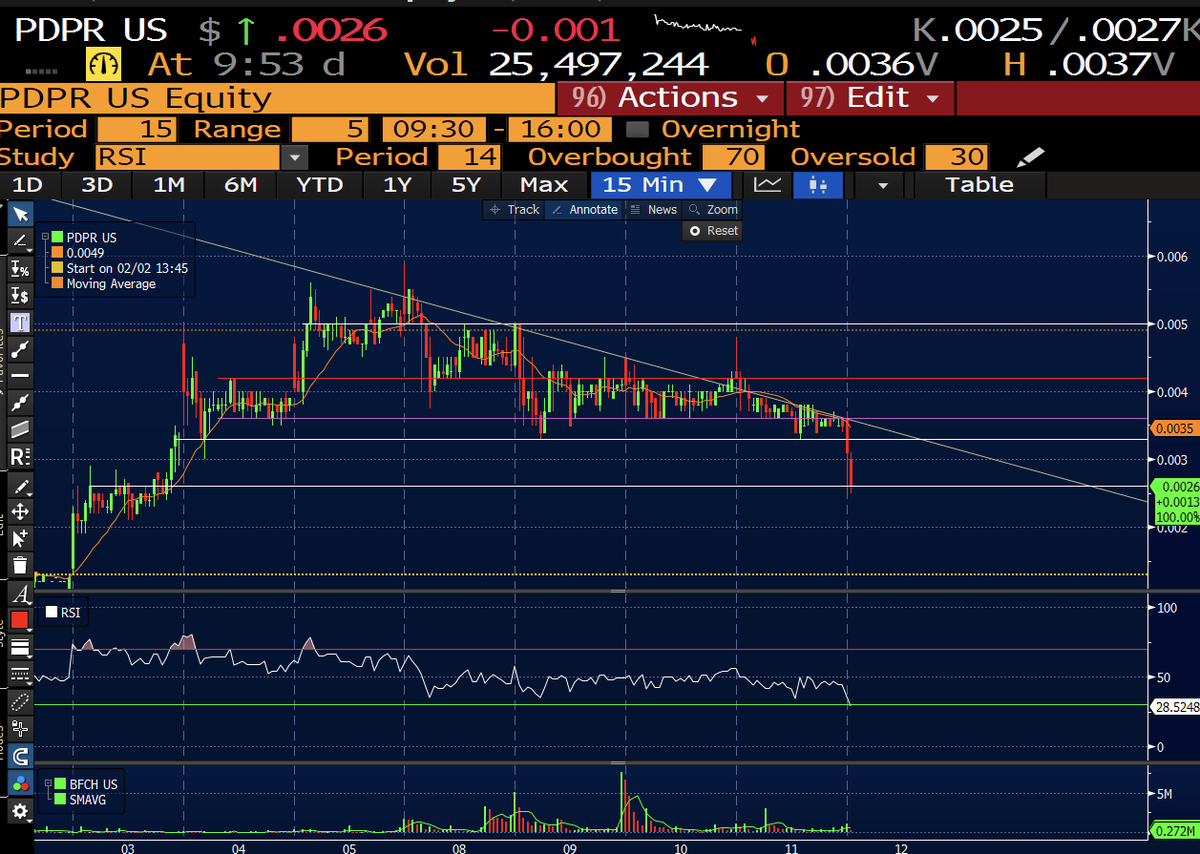Click the trash delete annotation icon
1200x854 pixels.
pos(20,566)
